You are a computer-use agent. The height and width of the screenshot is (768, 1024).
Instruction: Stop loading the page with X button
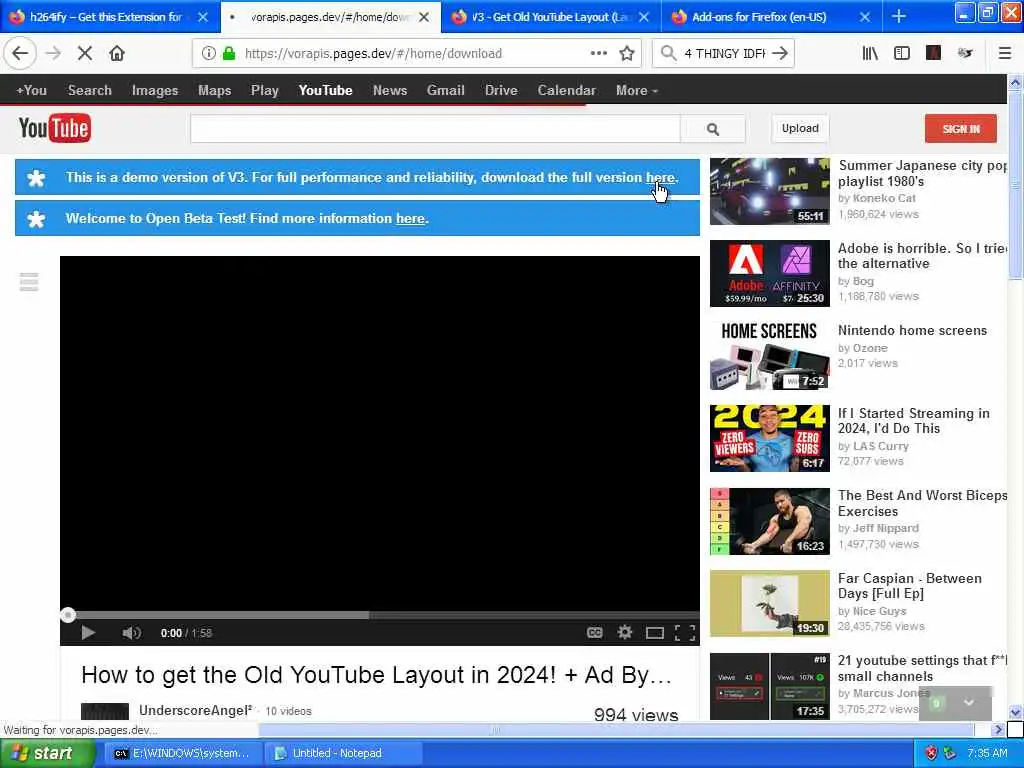(85, 53)
